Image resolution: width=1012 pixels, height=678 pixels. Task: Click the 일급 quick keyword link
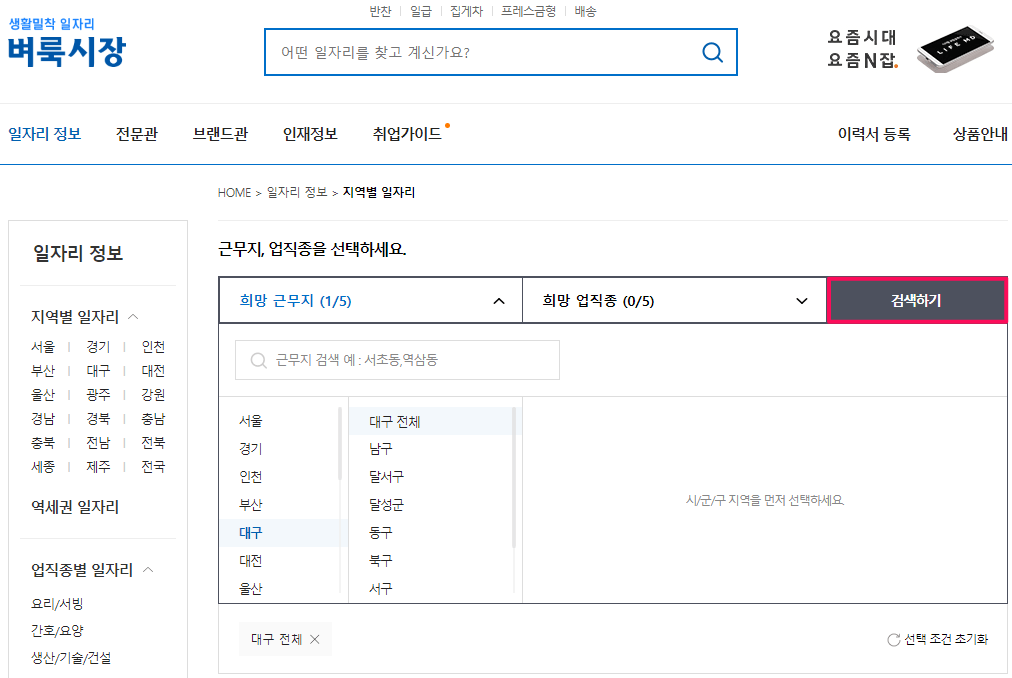pos(421,11)
